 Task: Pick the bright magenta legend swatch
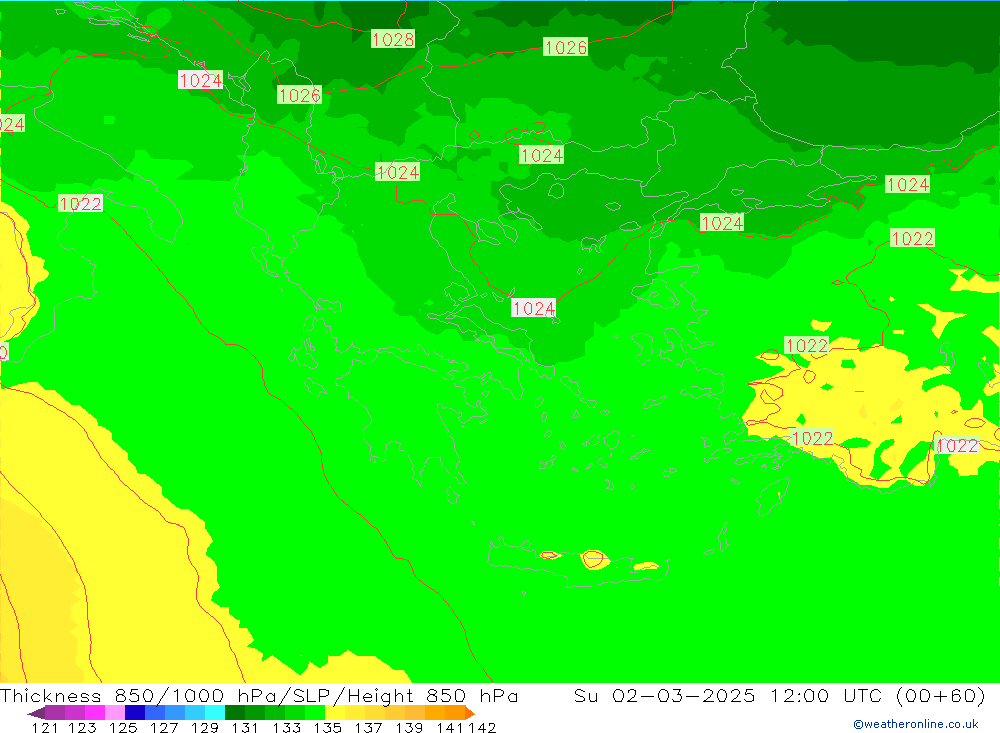click(94, 713)
